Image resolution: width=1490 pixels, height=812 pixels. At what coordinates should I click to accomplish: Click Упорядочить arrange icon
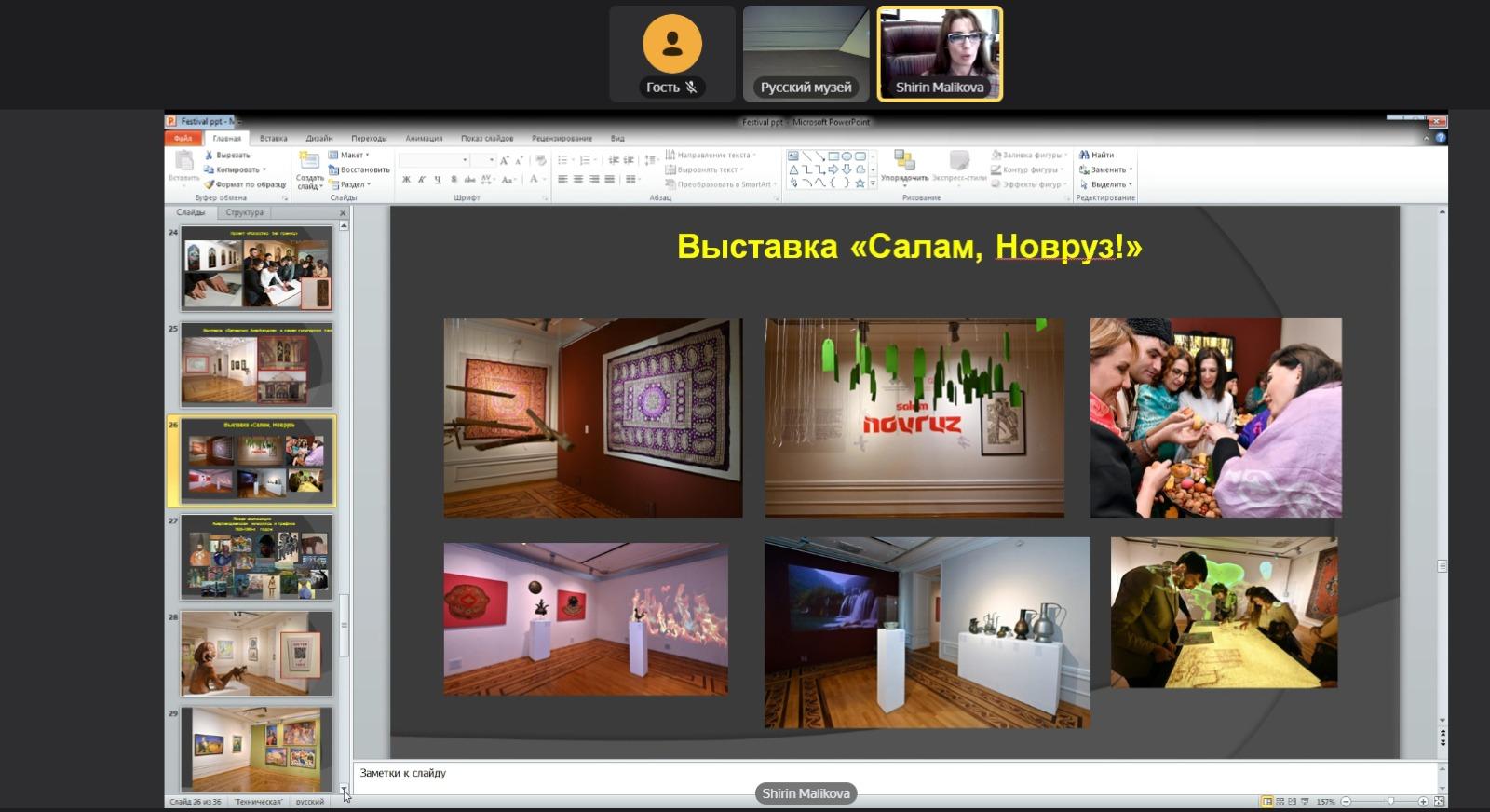(904, 160)
